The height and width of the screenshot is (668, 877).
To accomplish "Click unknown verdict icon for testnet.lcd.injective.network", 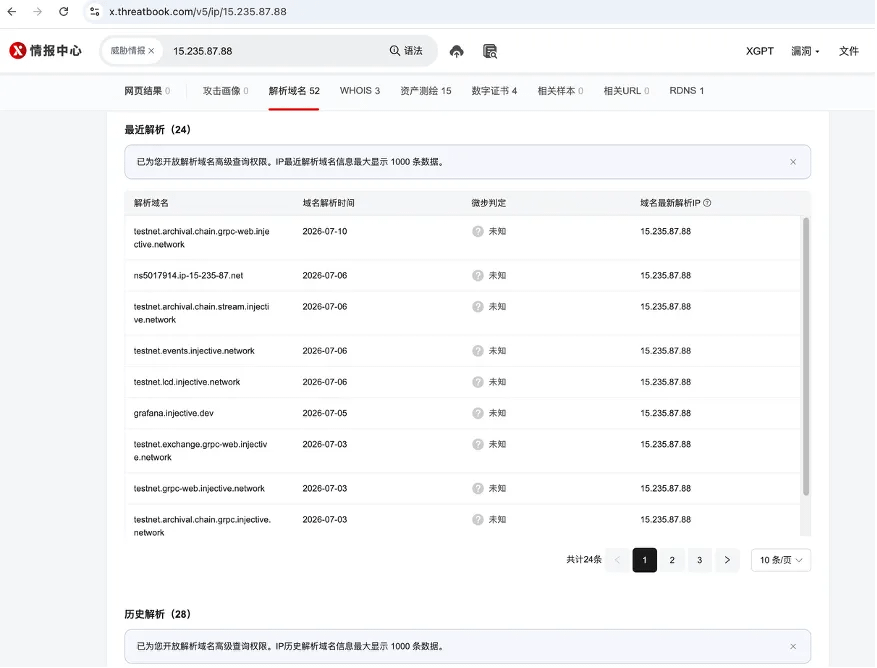I will pos(478,383).
